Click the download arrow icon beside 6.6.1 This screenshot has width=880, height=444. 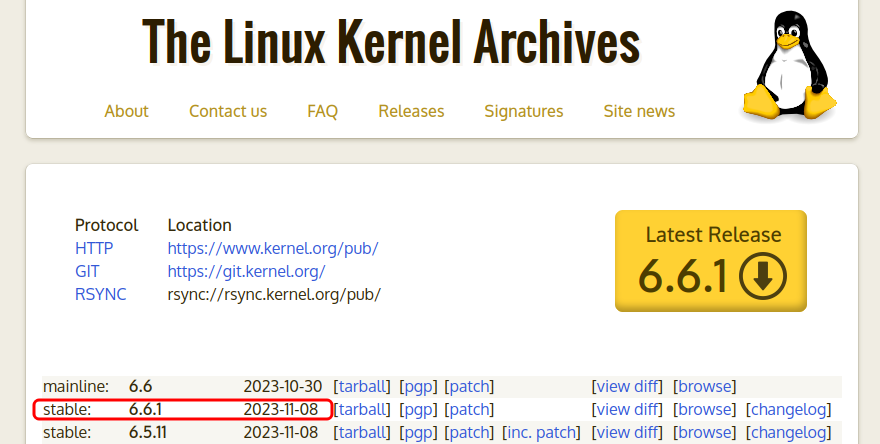tap(762, 277)
